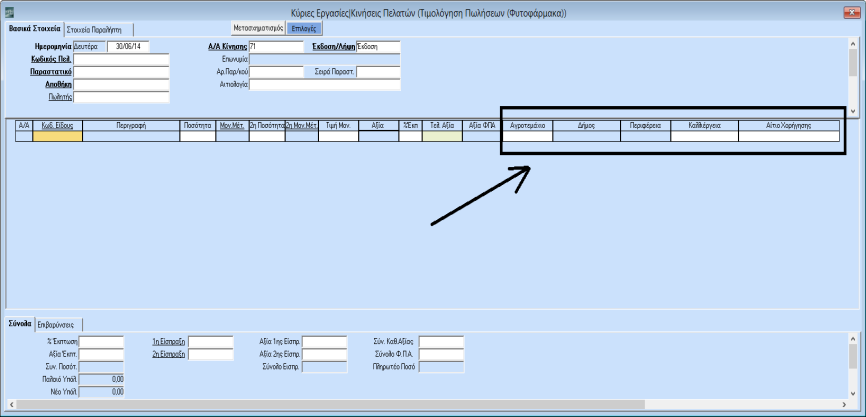
Task: Click the % Έκπτωση input field
Action: coord(102,342)
